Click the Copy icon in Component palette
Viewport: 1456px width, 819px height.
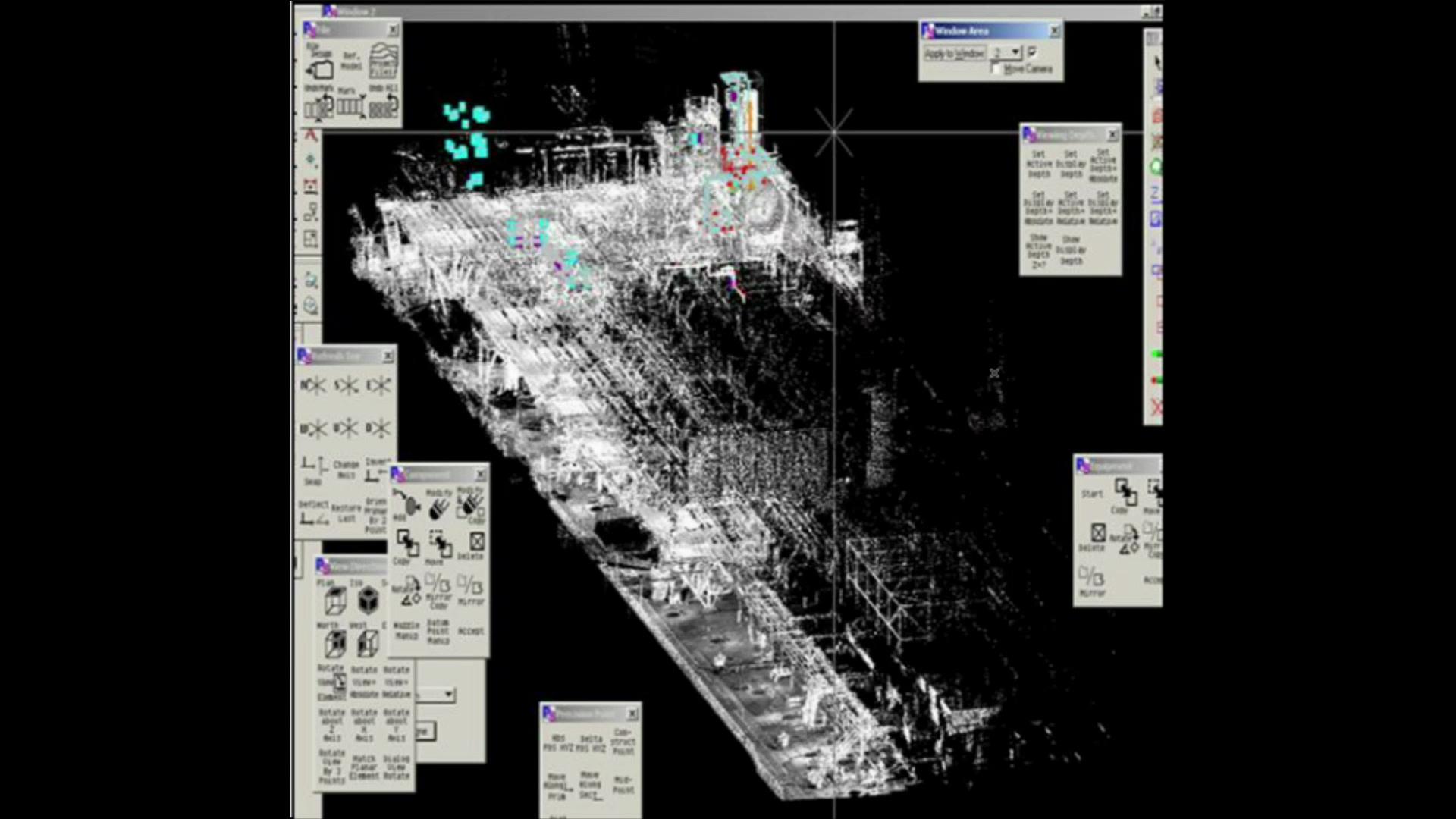point(406,548)
